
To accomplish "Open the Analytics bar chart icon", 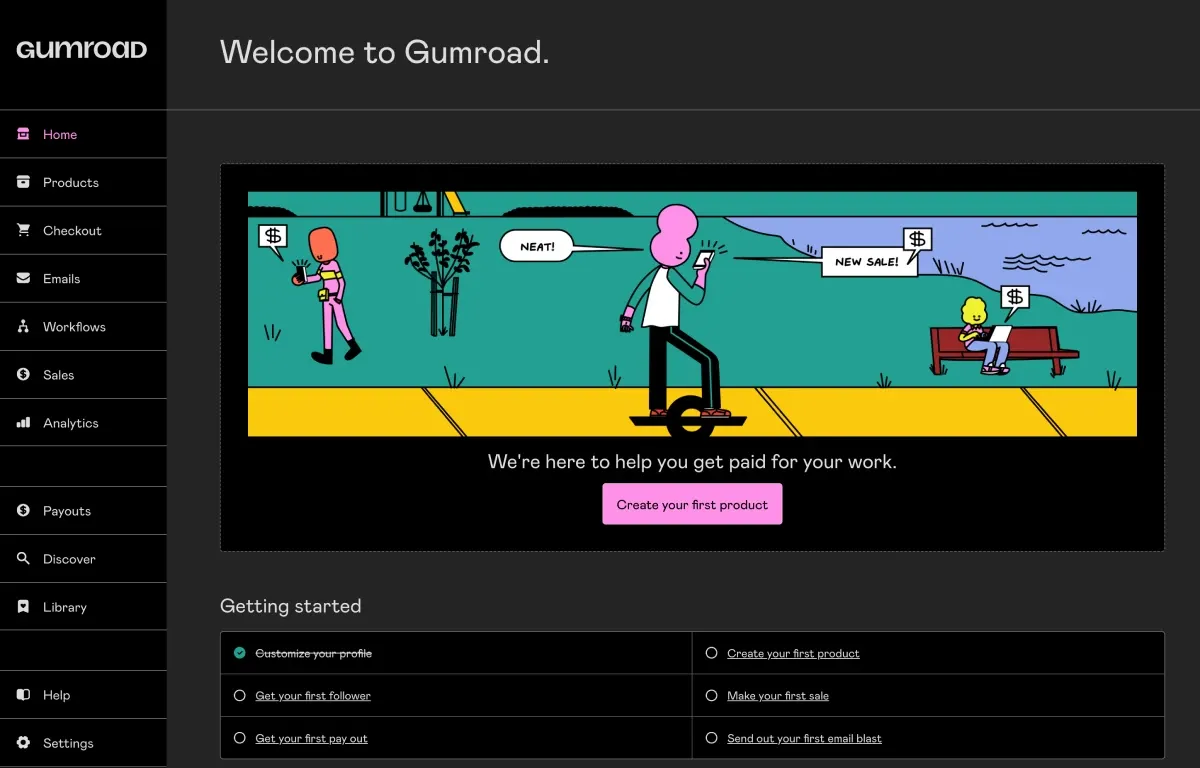I will [x=24, y=422].
